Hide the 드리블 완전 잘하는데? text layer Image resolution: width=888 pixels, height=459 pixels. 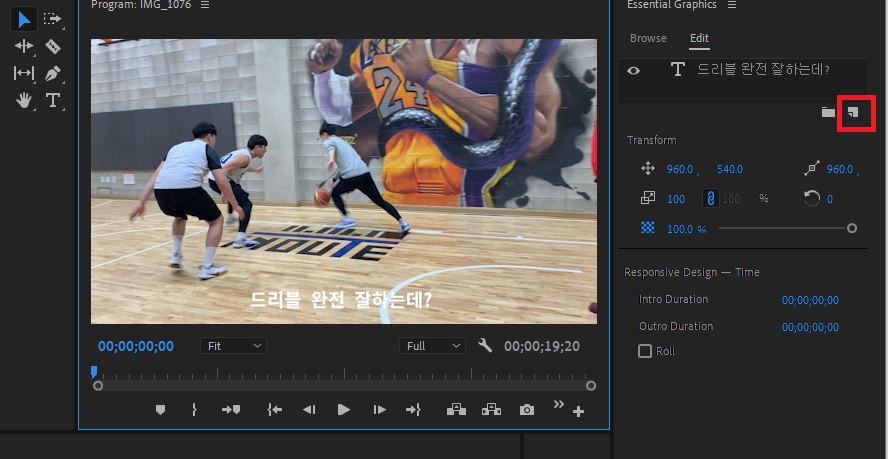pyautogui.click(x=634, y=70)
